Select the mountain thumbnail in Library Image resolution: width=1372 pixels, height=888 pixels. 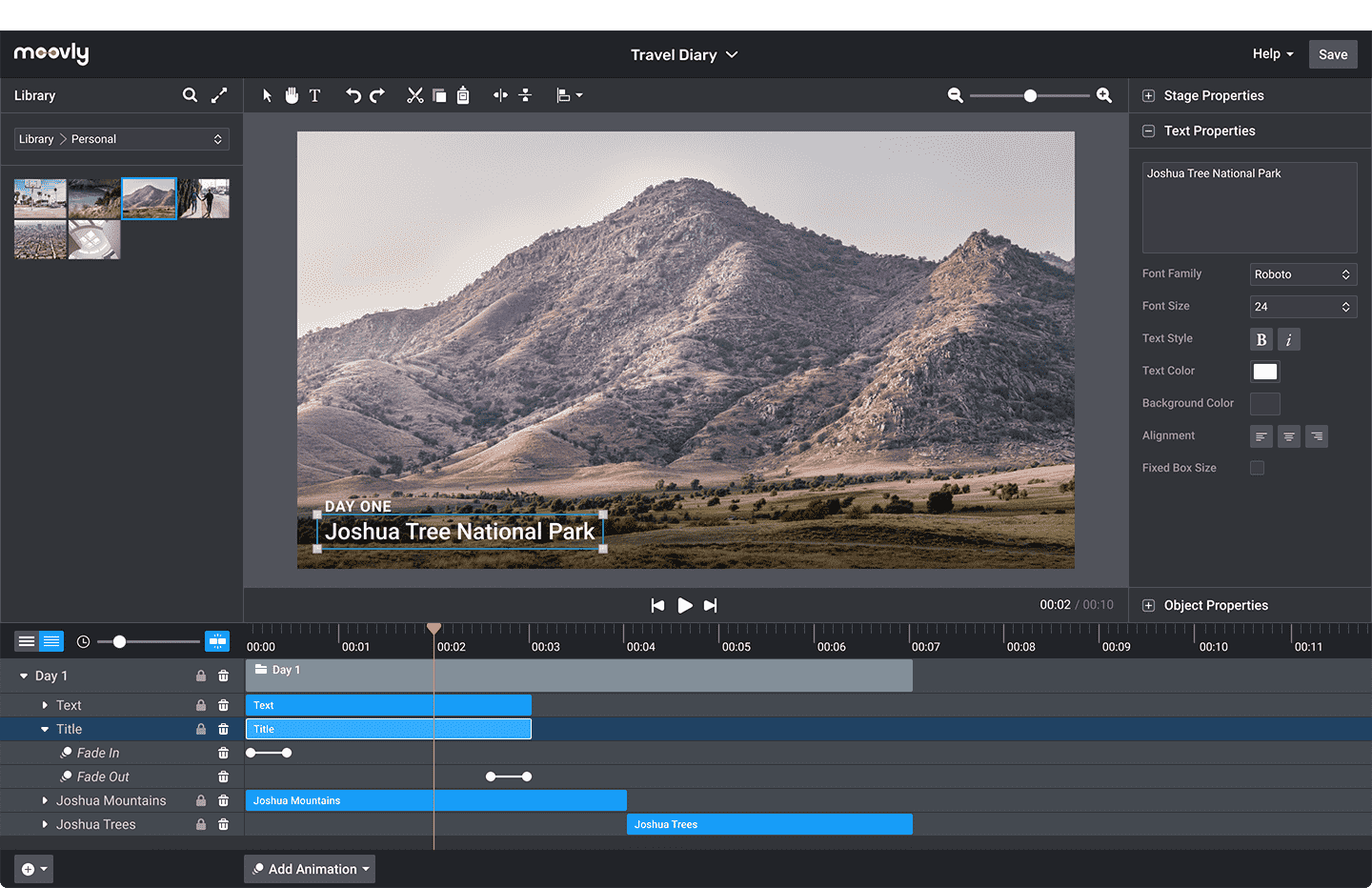pyautogui.click(x=149, y=198)
